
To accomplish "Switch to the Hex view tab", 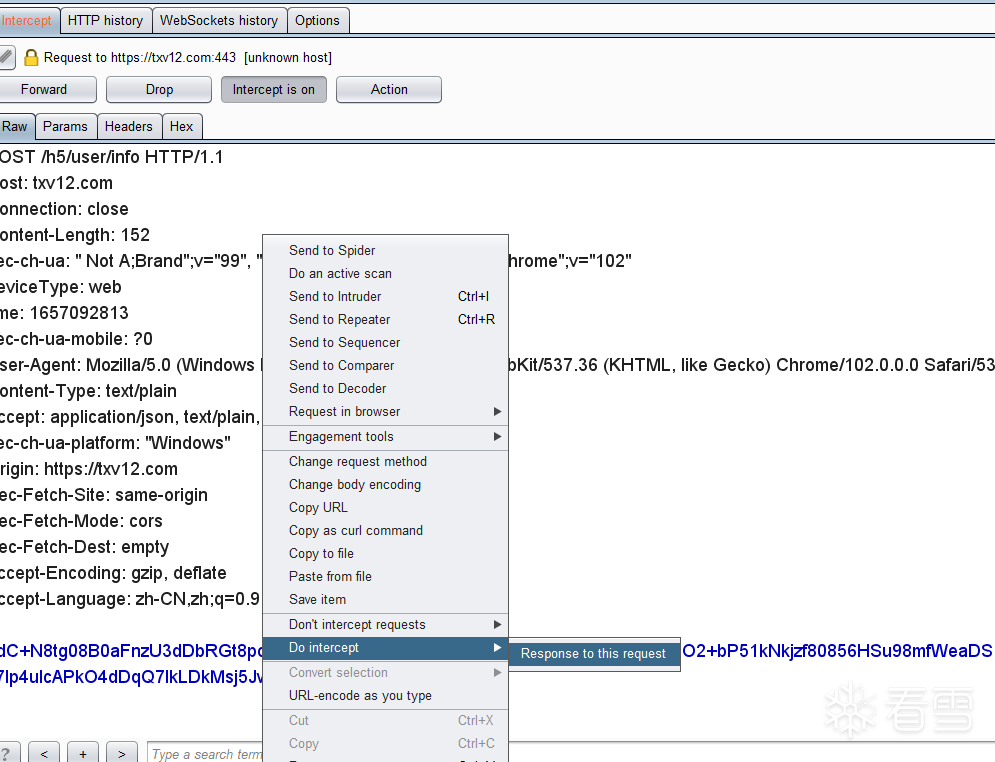I will pyautogui.click(x=181, y=126).
